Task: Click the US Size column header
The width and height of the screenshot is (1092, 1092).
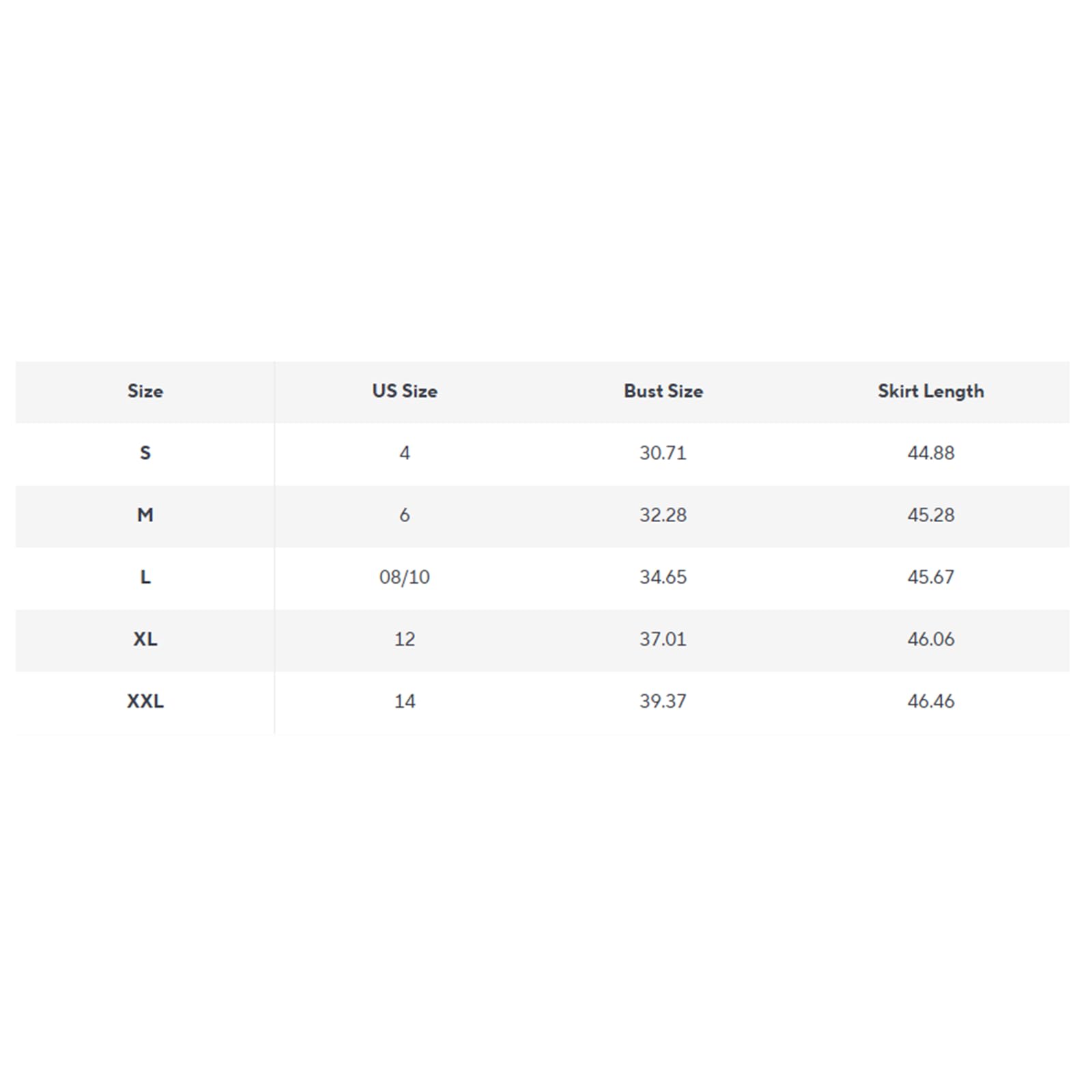Action: click(405, 391)
